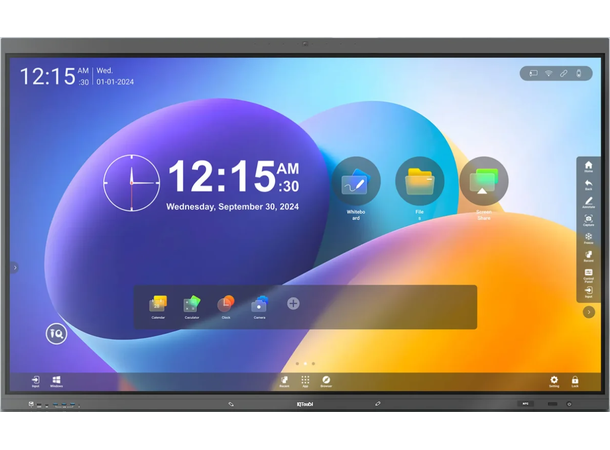
Task: Tap Freeze snowflake in side toolbar
Action: pyautogui.click(x=588, y=238)
